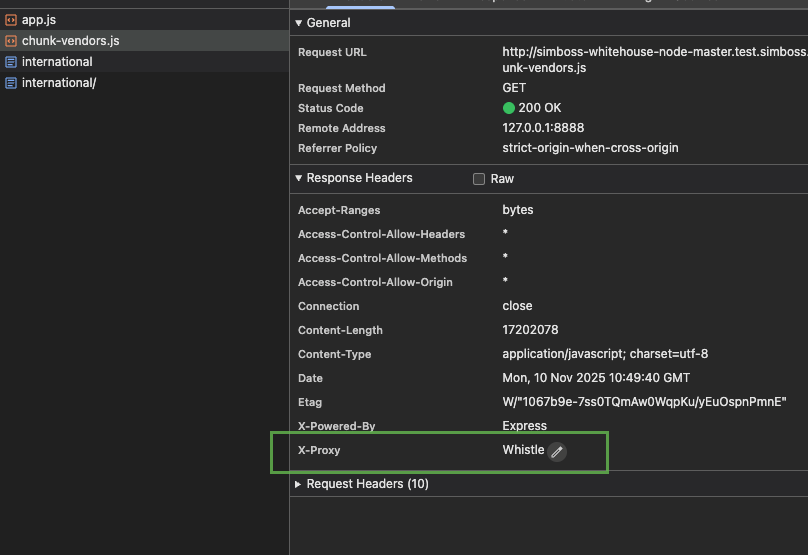Enable the Raw checkbox for response headers

[x=479, y=179]
